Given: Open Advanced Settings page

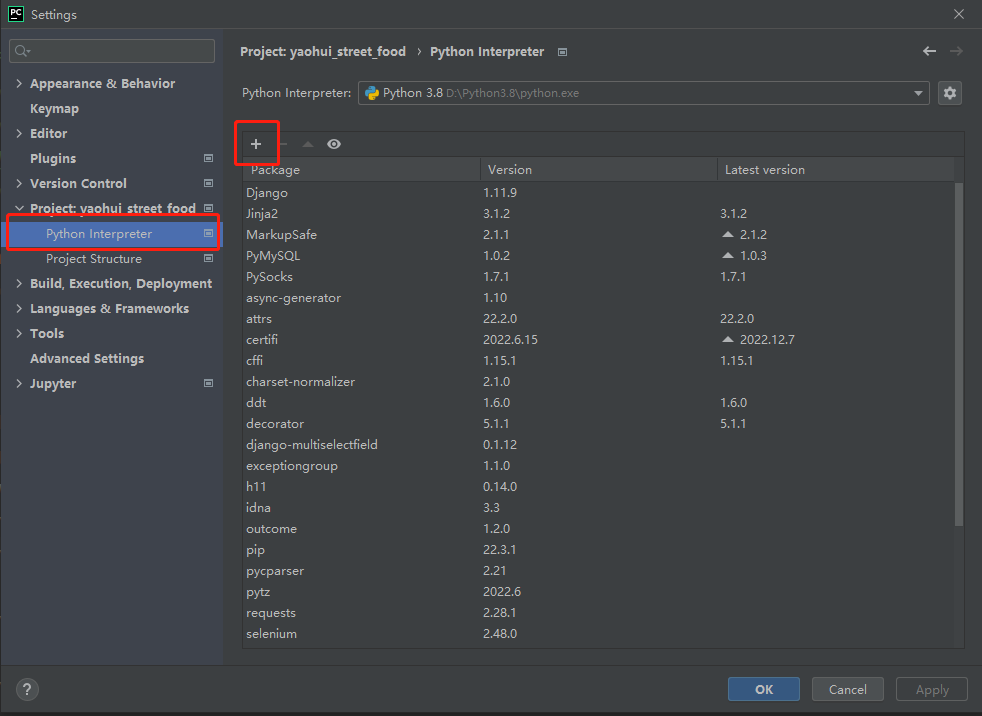Looking at the screenshot, I should pyautogui.click(x=87, y=358).
